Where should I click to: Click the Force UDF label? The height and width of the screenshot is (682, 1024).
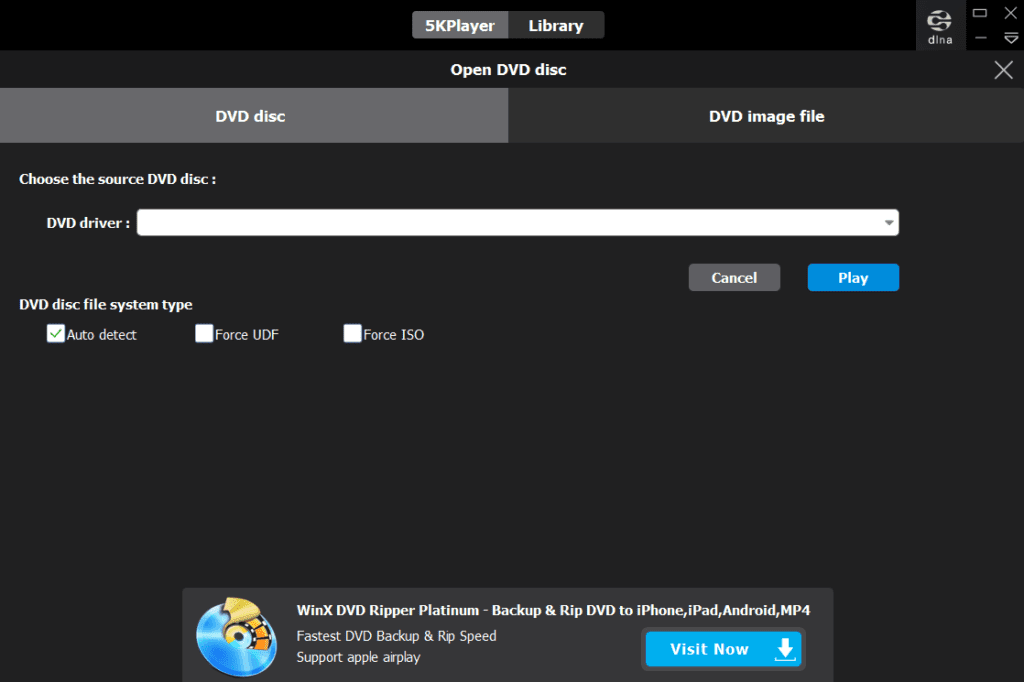coord(247,334)
